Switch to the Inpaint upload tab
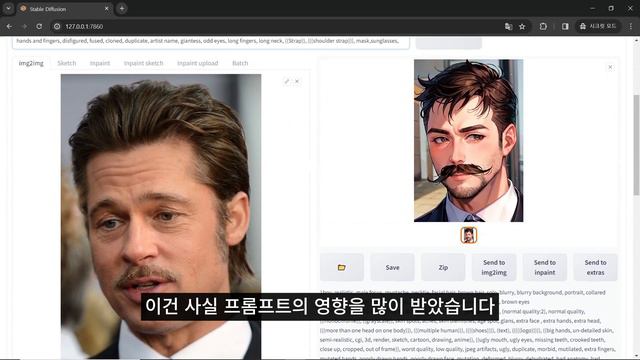 [198, 63]
